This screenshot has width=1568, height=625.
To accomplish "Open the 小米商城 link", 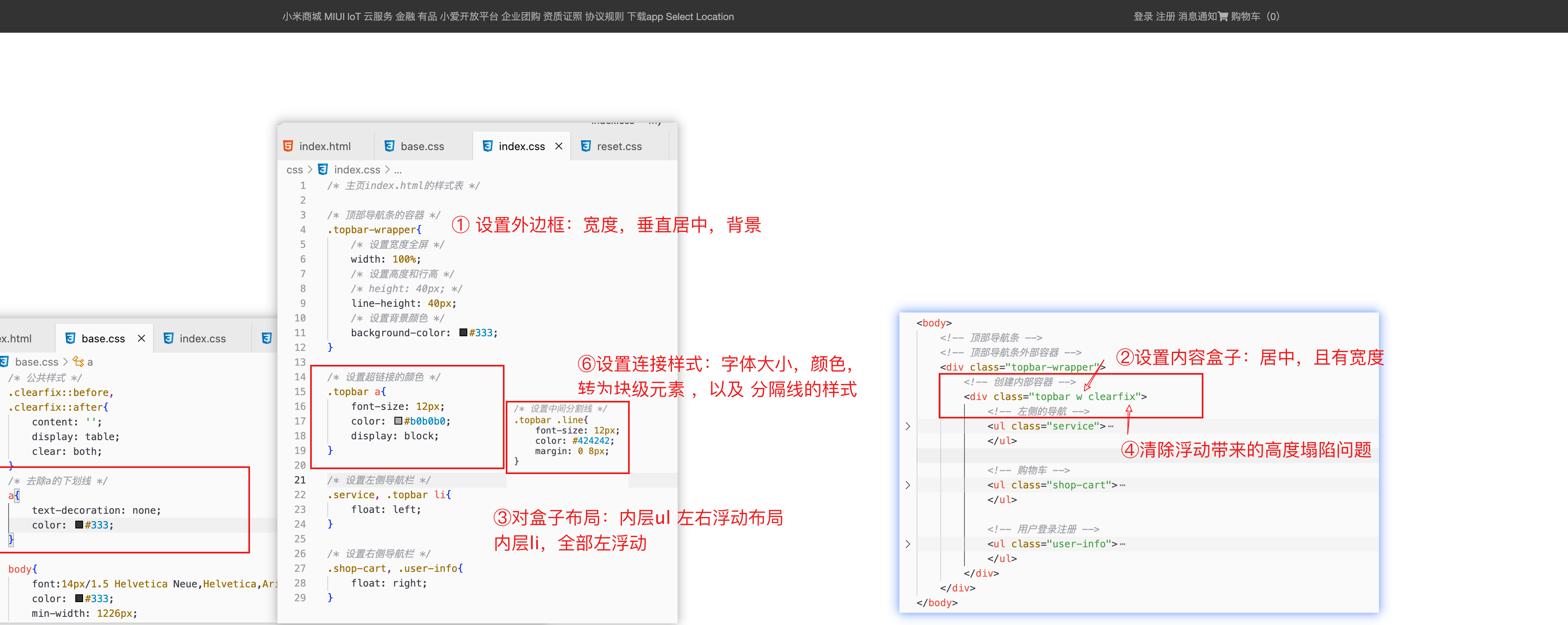I will click(x=301, y=16).
